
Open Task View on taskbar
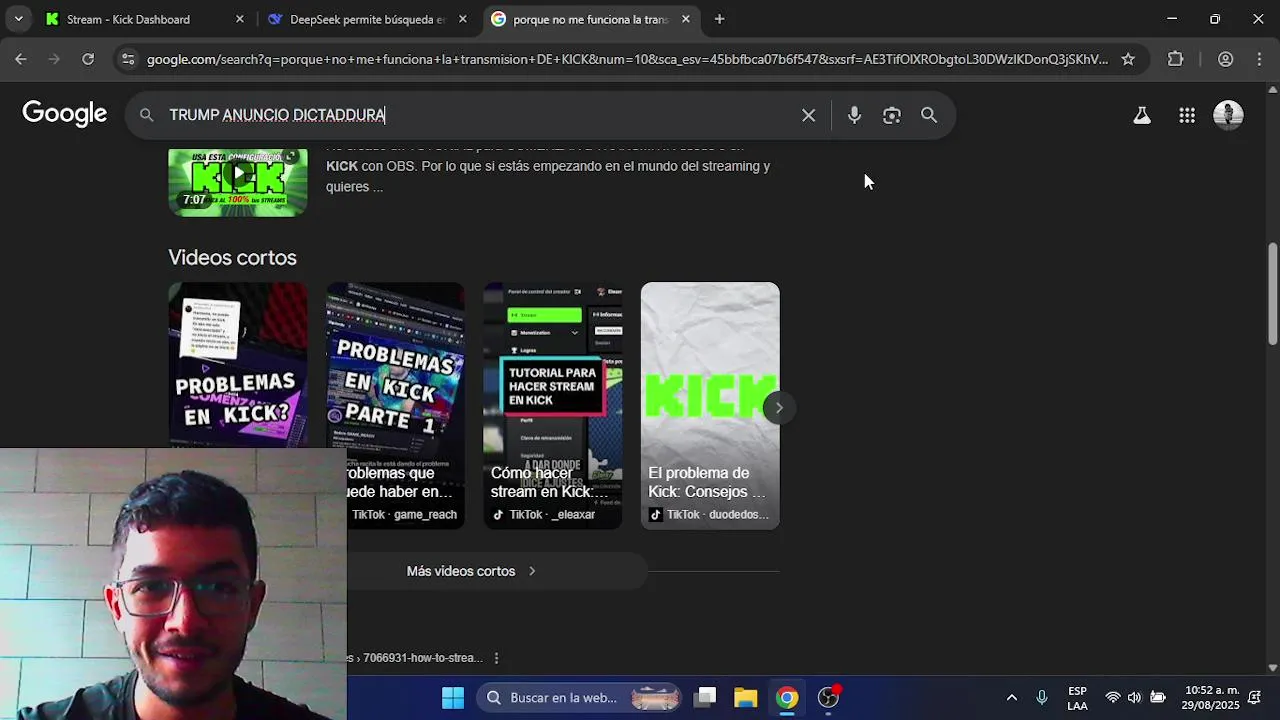(x=706, y=697)
